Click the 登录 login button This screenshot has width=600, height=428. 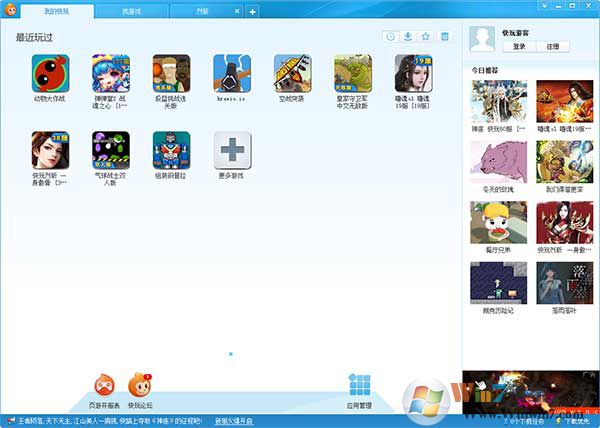point(519,47)
